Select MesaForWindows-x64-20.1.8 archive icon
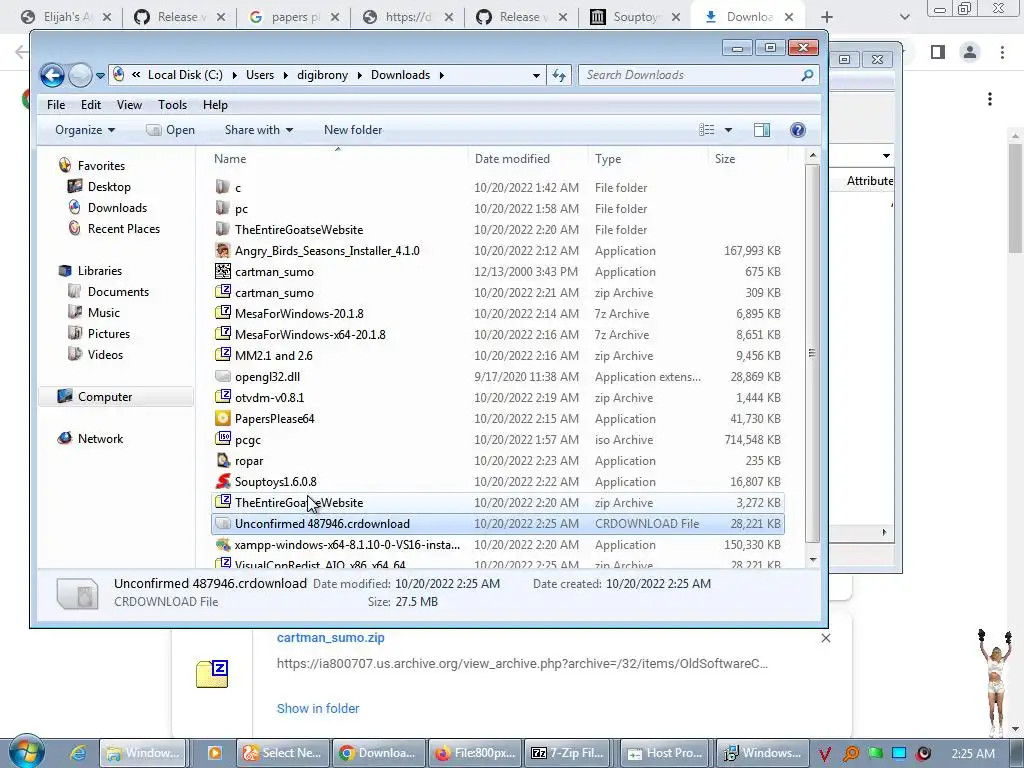 223,334
